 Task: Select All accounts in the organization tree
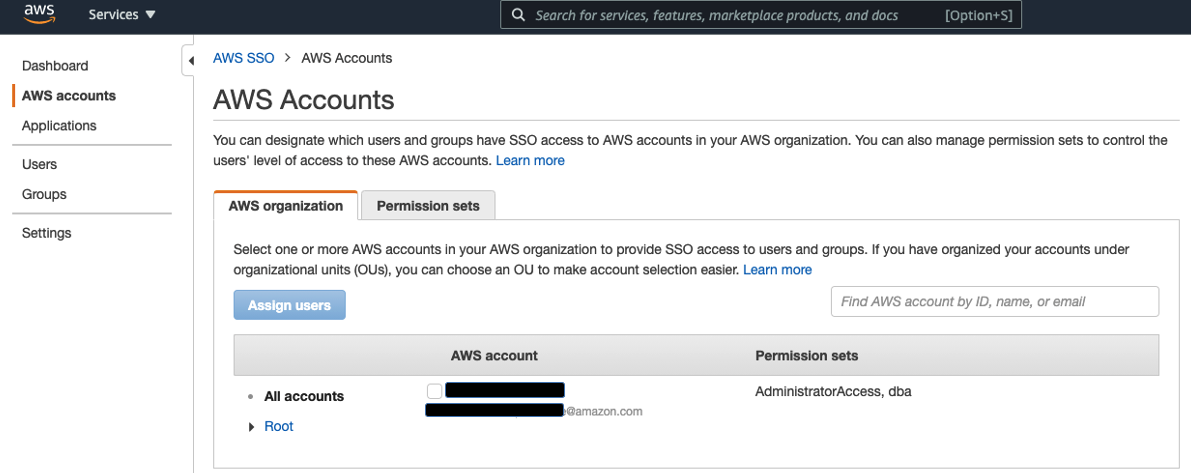pos(303,396)
